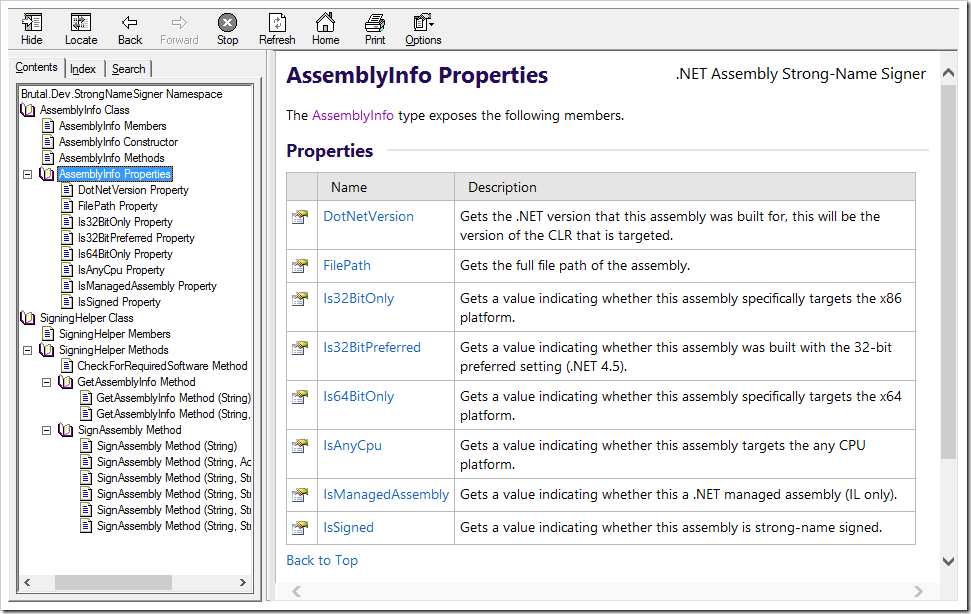The image size is (971, 614).
Task: Select IsSigned Property in contents tree
Action: click(119, 302)
